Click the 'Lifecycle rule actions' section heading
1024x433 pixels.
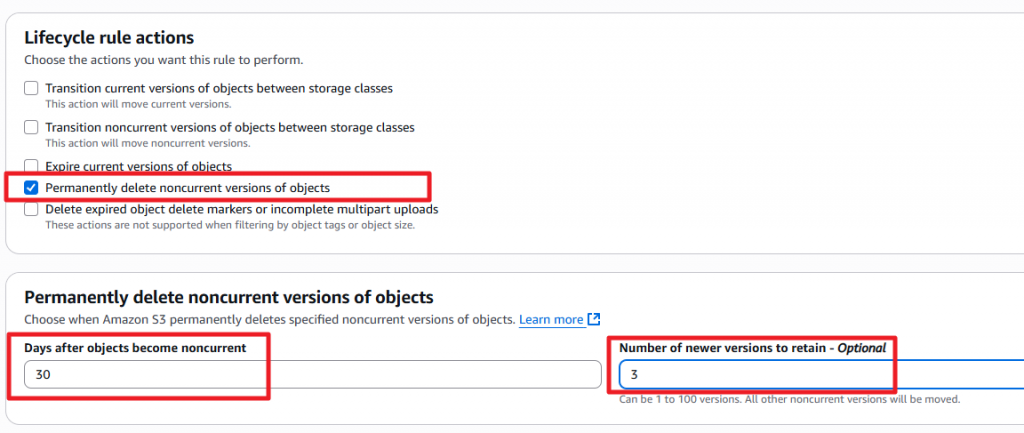[109, 38]
